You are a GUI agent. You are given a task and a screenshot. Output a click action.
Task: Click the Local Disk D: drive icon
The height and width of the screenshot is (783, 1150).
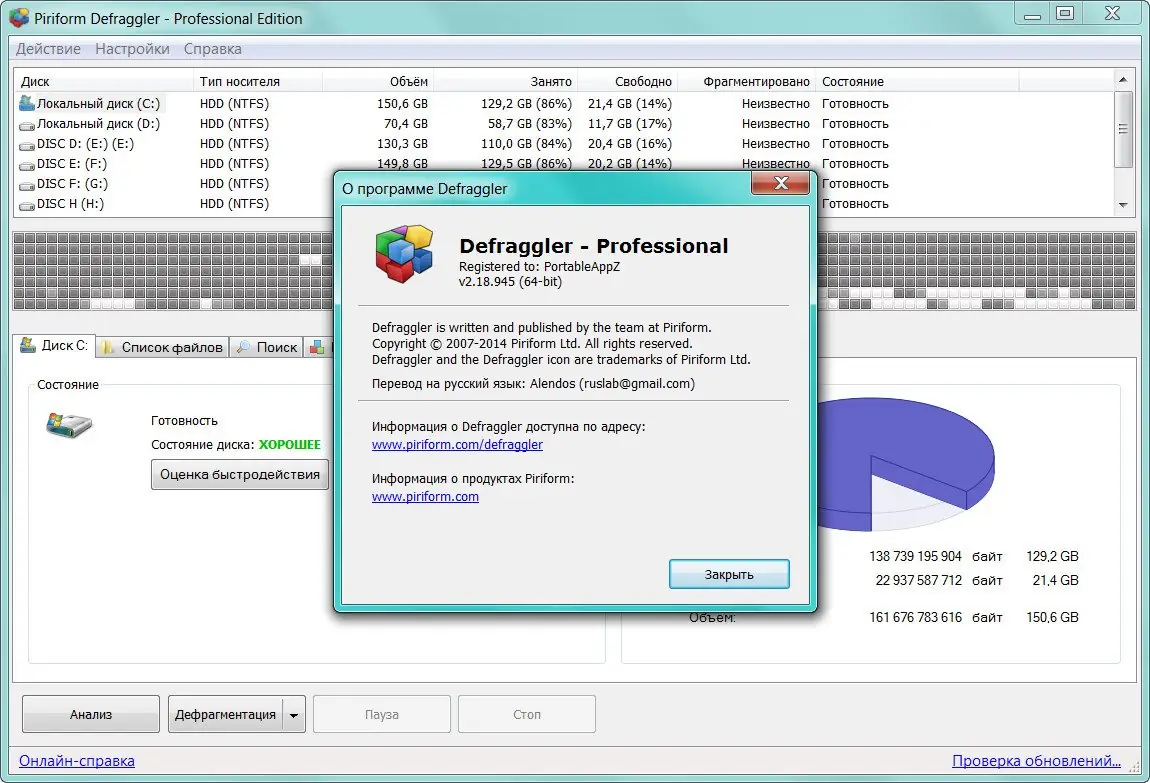point(27,125)
